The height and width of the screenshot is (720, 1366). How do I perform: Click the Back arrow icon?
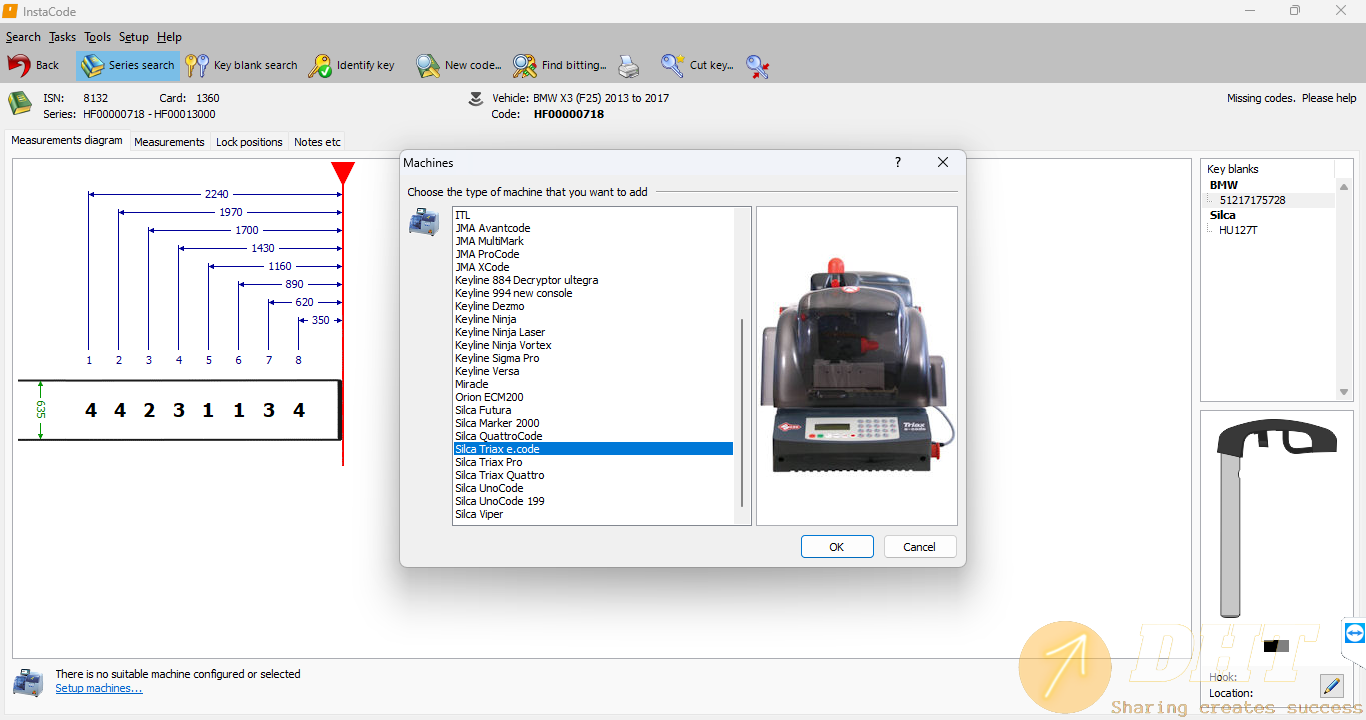coord(19,66)
